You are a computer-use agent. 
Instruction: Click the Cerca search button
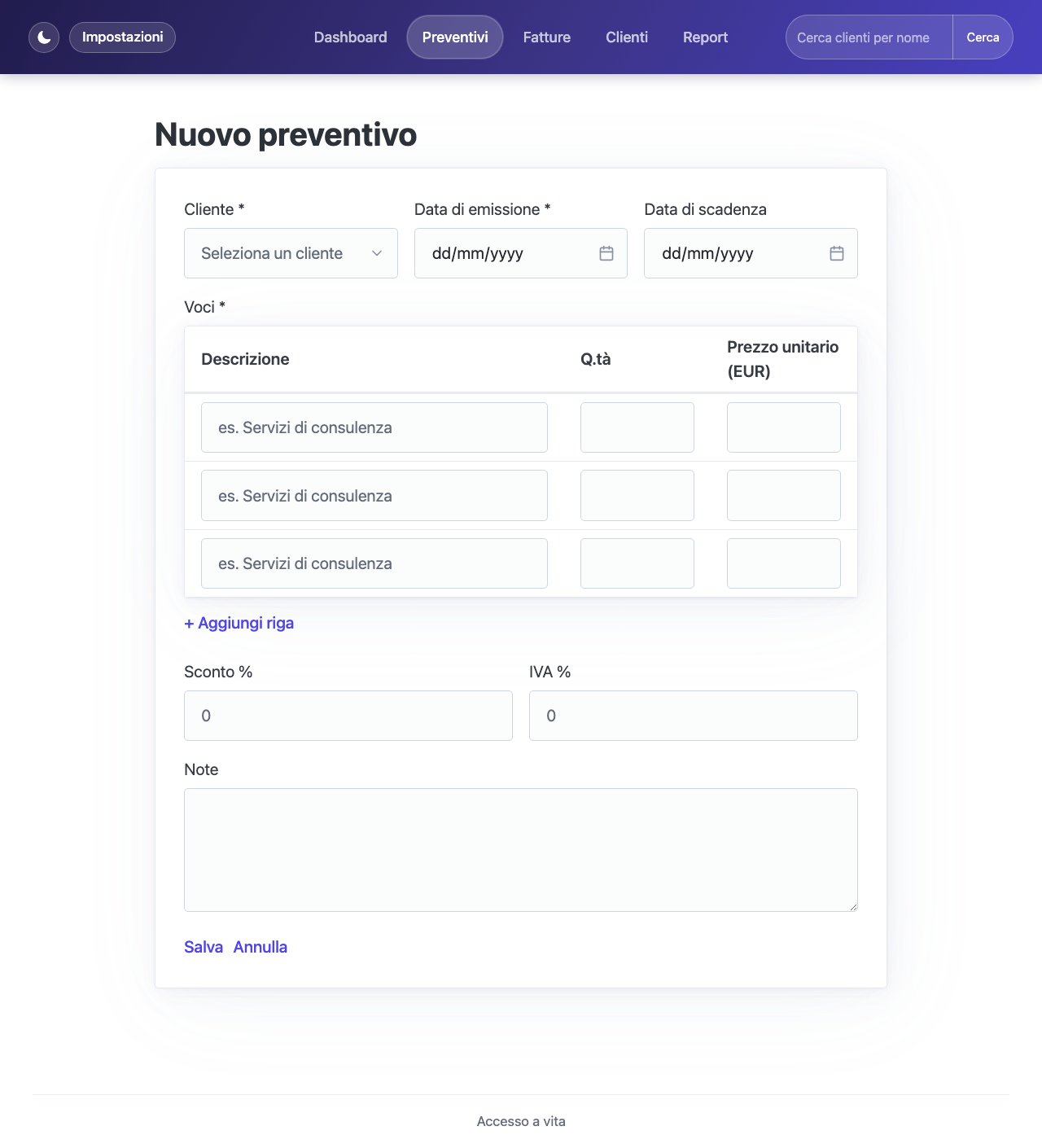[x=983, y=37]
